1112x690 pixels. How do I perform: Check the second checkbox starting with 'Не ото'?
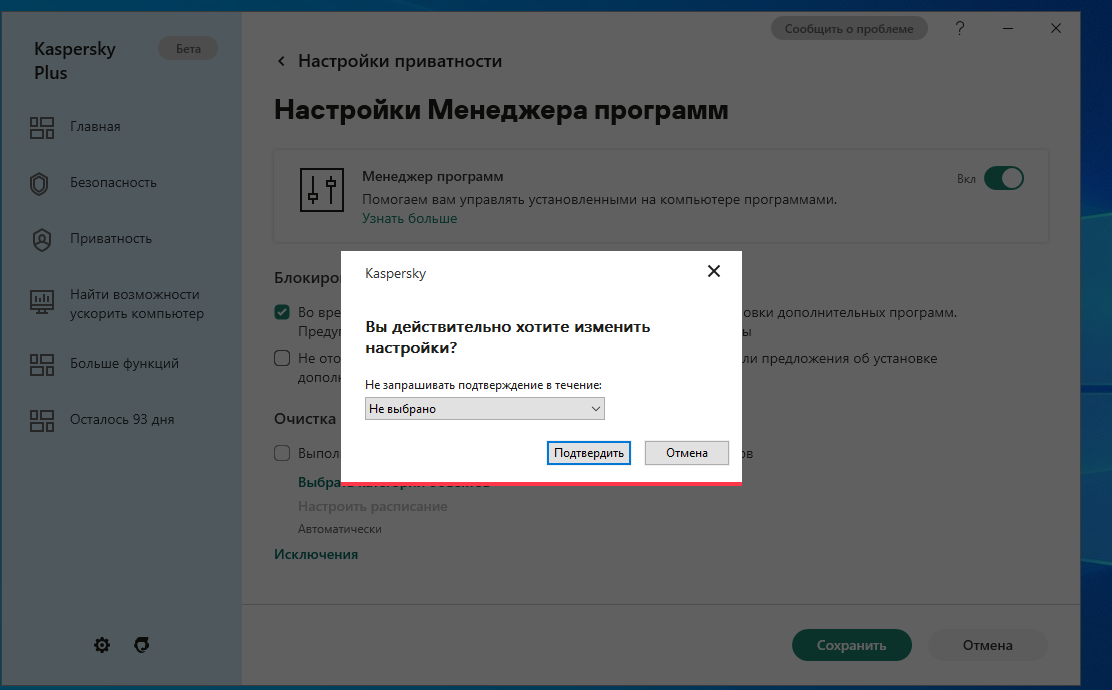coord(282,358)
